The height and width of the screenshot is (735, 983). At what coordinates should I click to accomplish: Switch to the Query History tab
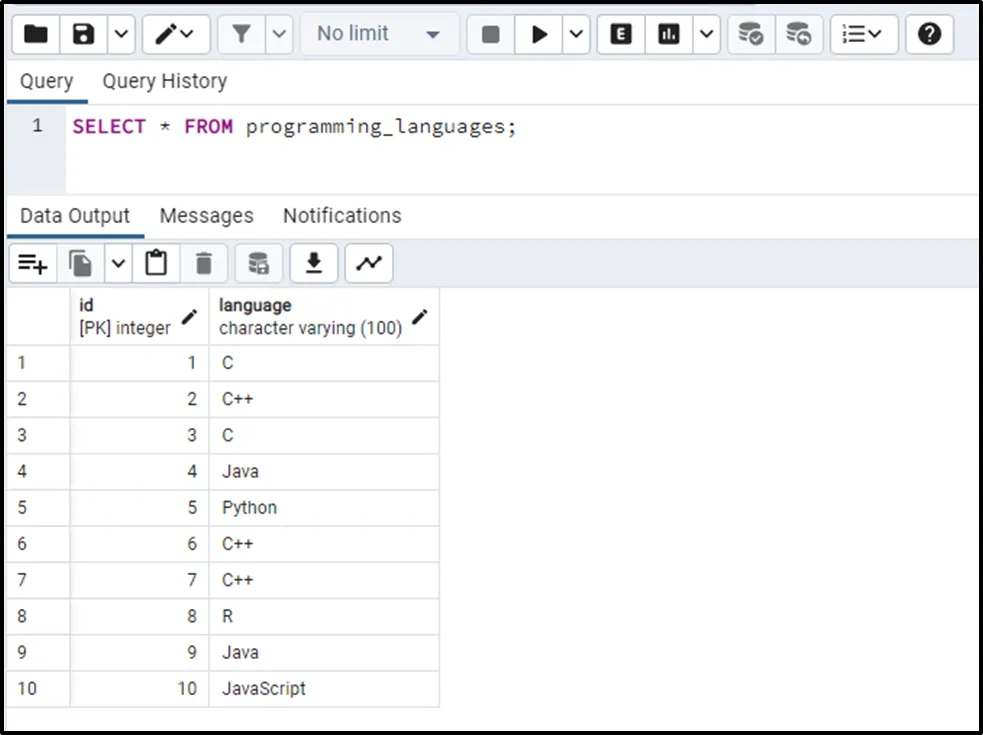[164, 81]
